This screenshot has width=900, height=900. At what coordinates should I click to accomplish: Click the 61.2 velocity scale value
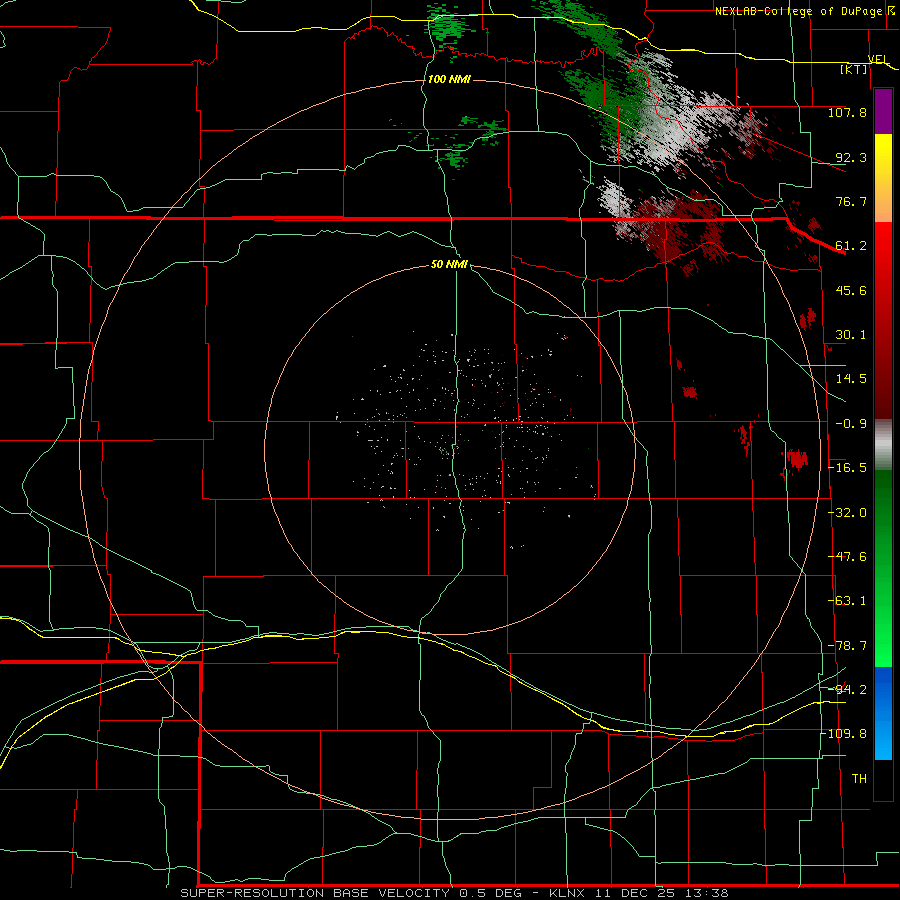click(x=851, y=246)
